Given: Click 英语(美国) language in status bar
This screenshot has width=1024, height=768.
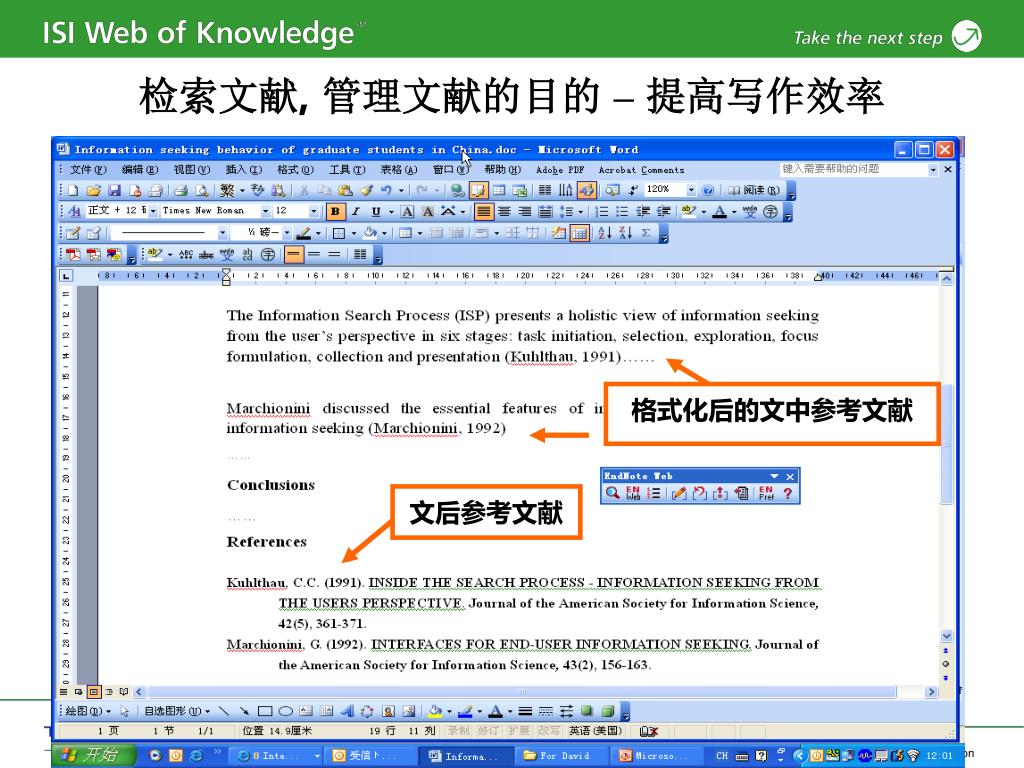Looking at the screenshot, I should point(595,731).
